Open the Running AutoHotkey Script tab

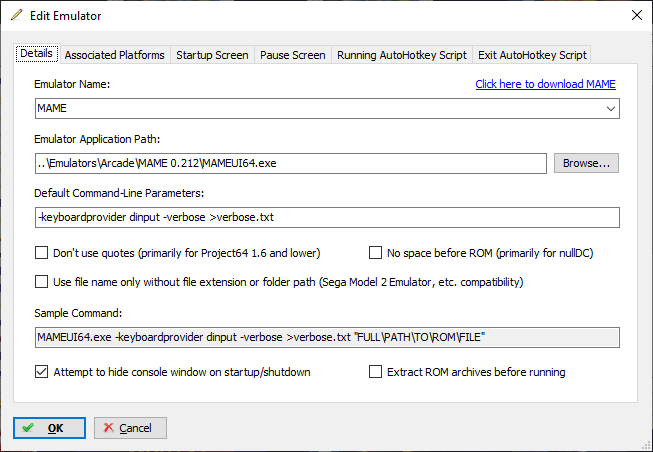pos(402,55)
